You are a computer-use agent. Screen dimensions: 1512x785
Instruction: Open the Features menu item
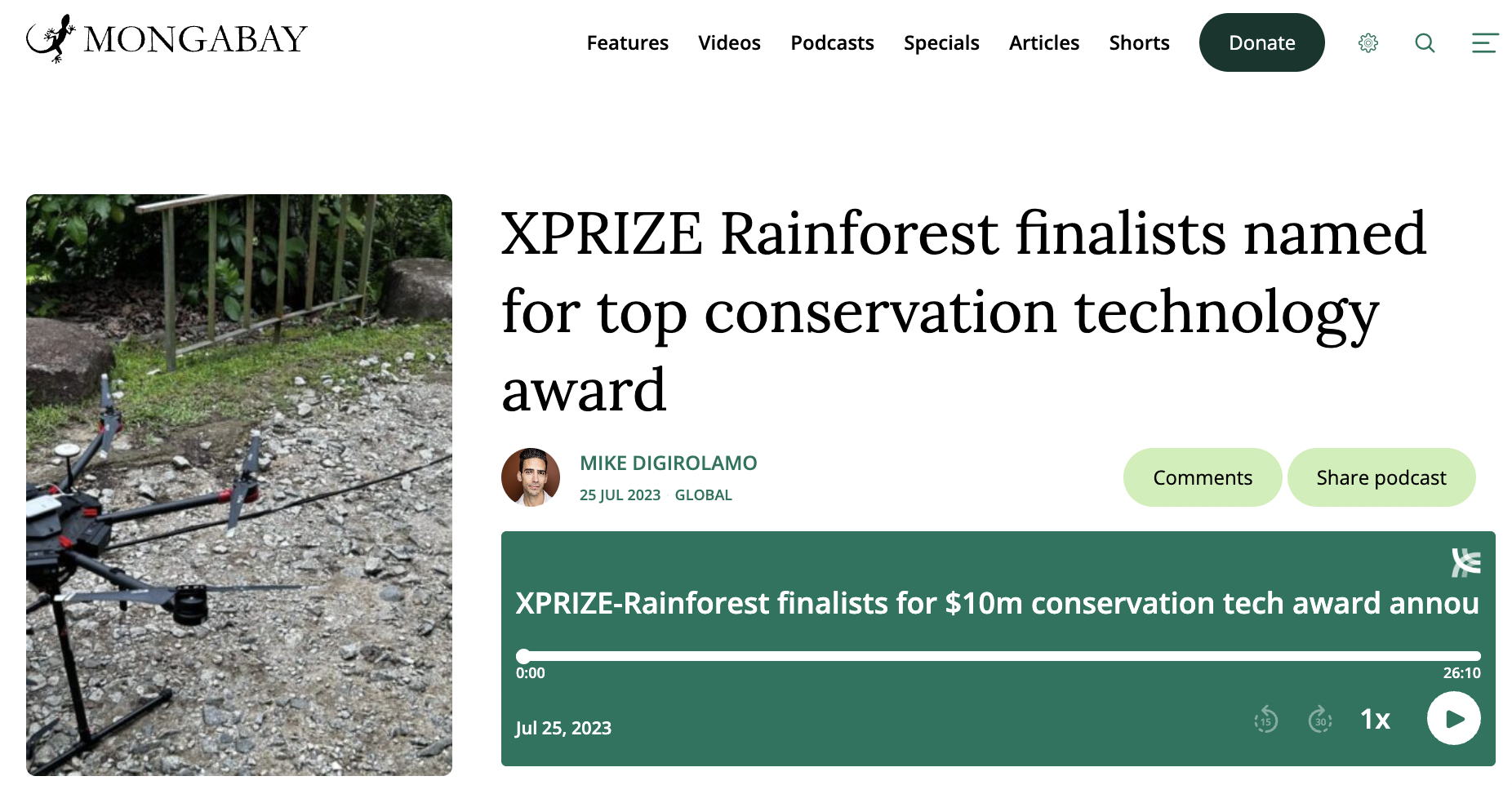pyautogui.click(x=627, y=42)
